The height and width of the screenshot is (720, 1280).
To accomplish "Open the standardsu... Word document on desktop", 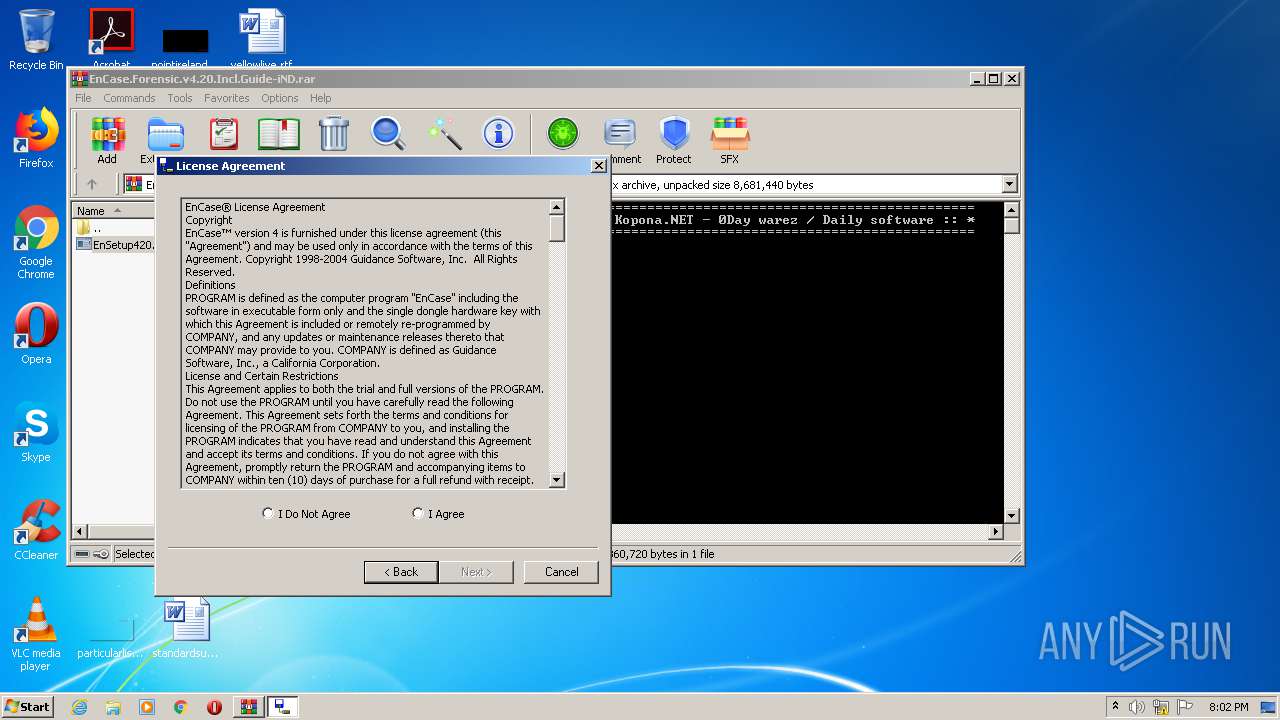I will pos(187,628).
